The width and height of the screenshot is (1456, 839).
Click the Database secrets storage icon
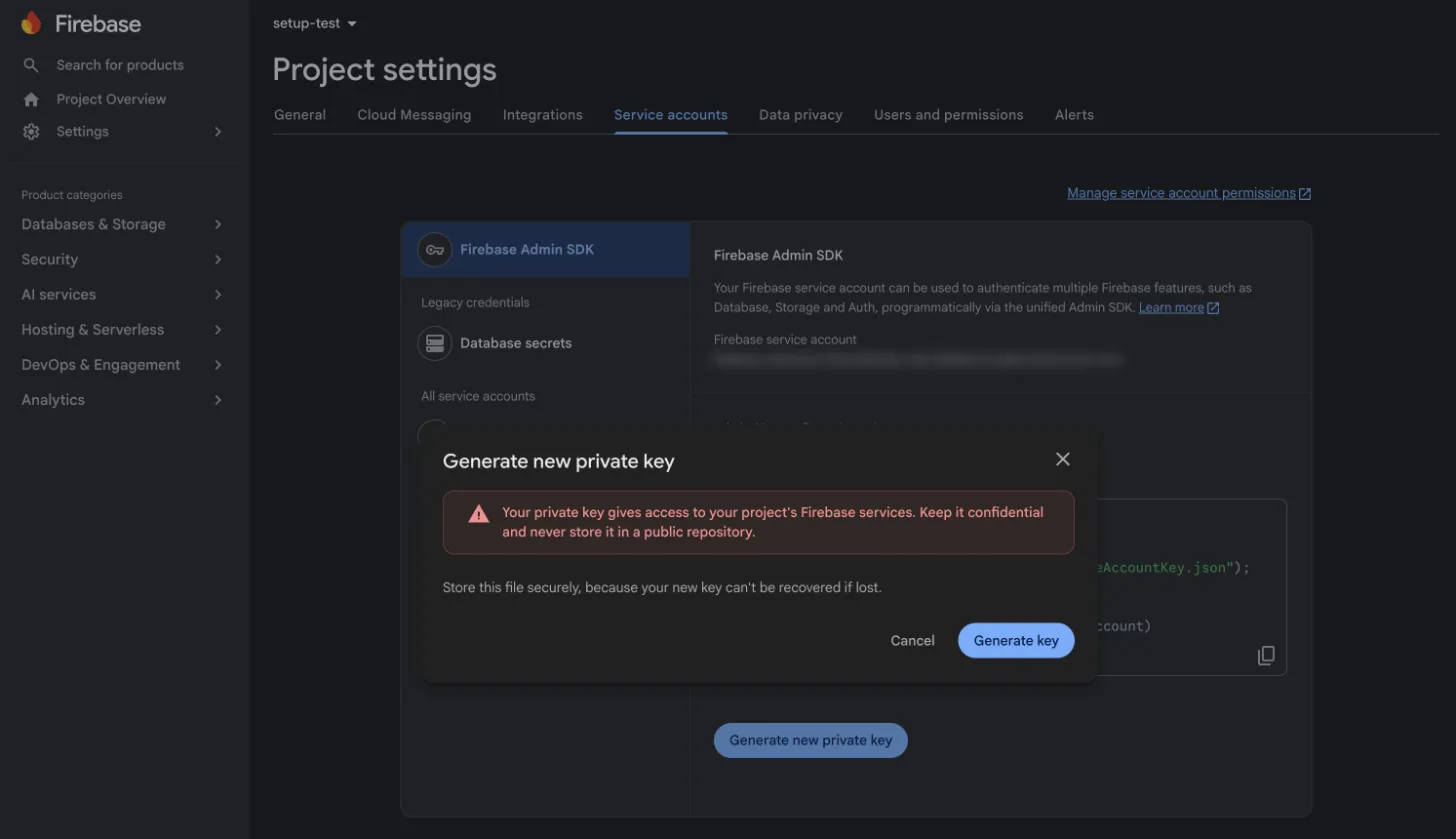[x=434, y=343]
